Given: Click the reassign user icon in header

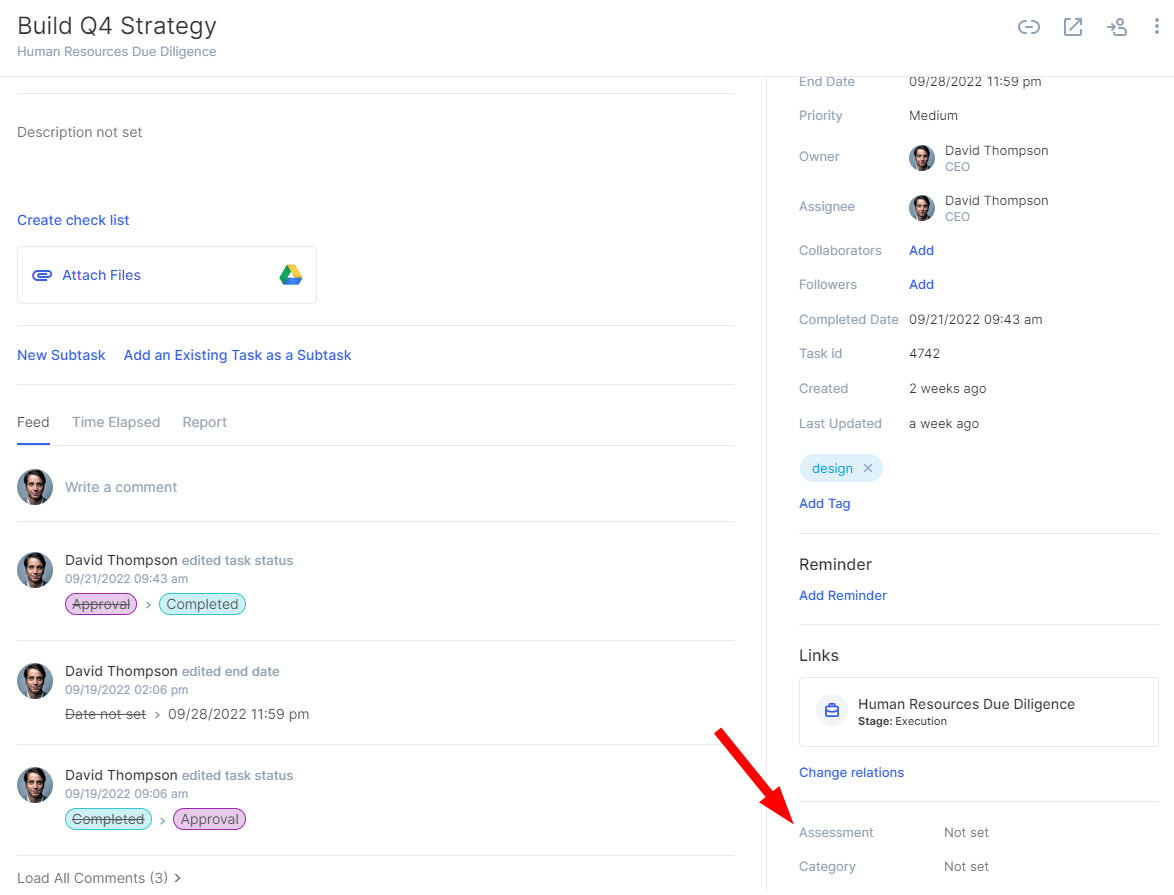Looking at the screenshot, I should click(1116, 28).
